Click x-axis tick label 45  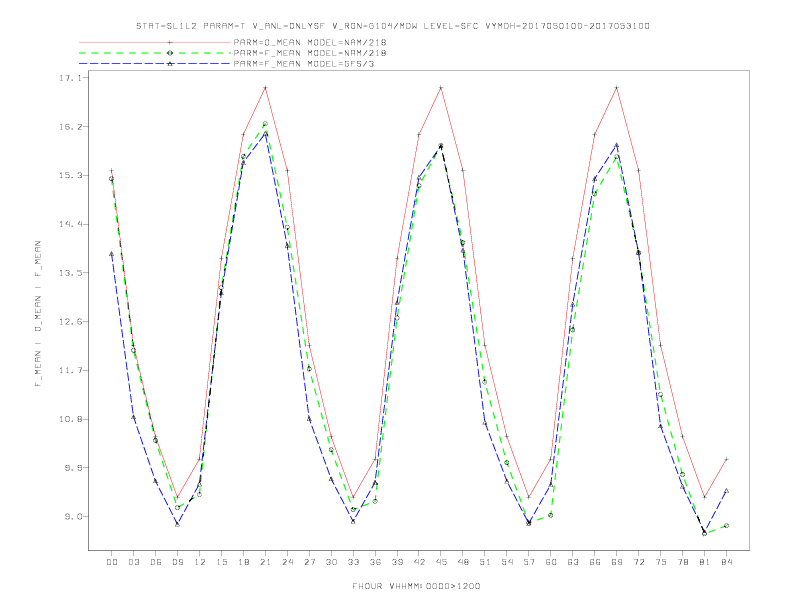(x=441, y=562)
